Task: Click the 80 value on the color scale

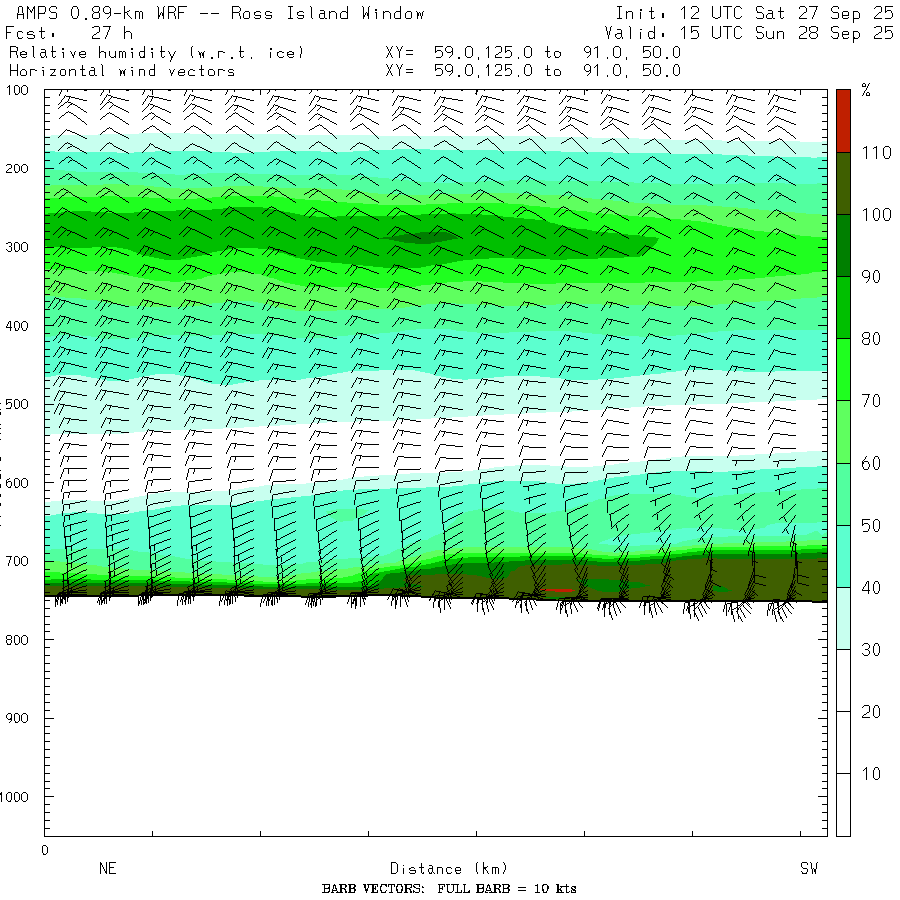Action: (x=871, y=339)
